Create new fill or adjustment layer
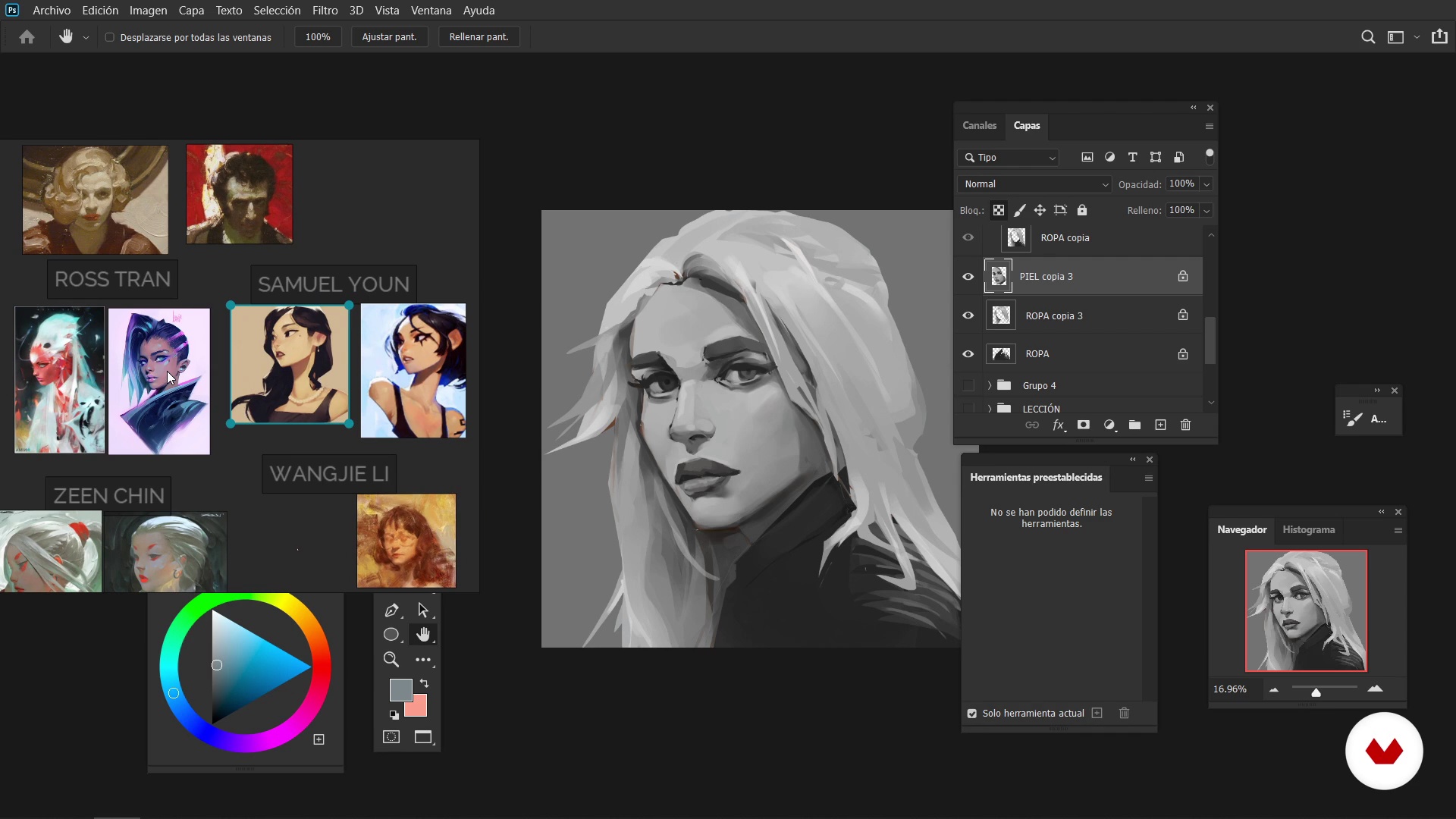The image size is (1456, 819). 1109,425
